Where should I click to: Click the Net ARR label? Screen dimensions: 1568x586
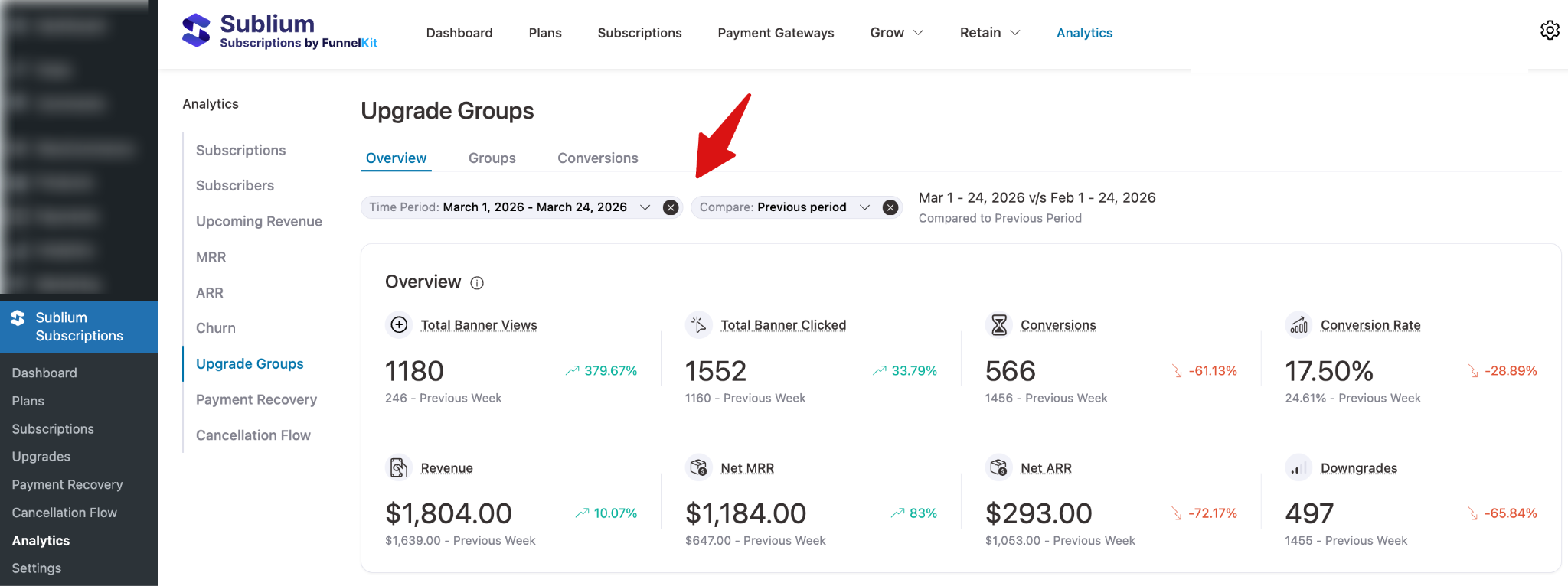1046,468
